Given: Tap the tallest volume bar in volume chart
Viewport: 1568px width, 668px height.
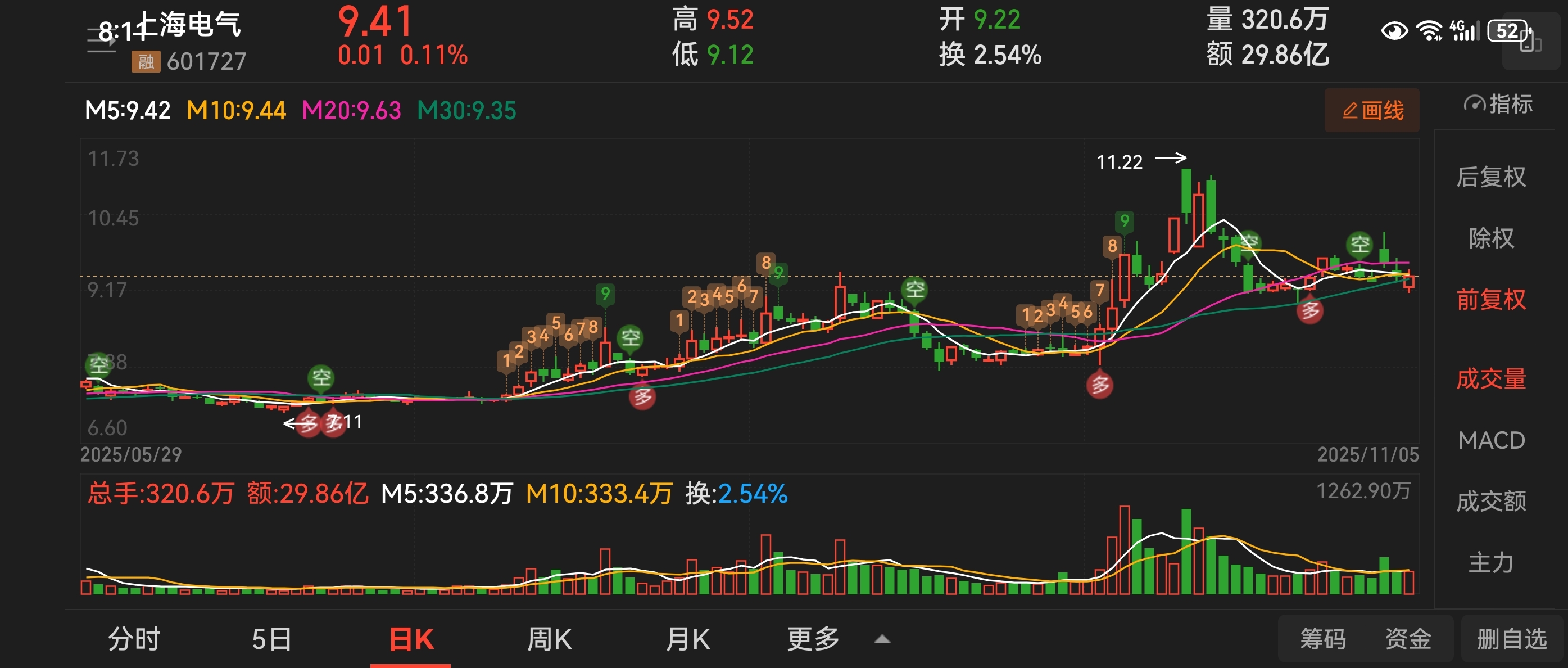Looking at the screenshot, I should pyautogui.click(x=1124, y=550).
